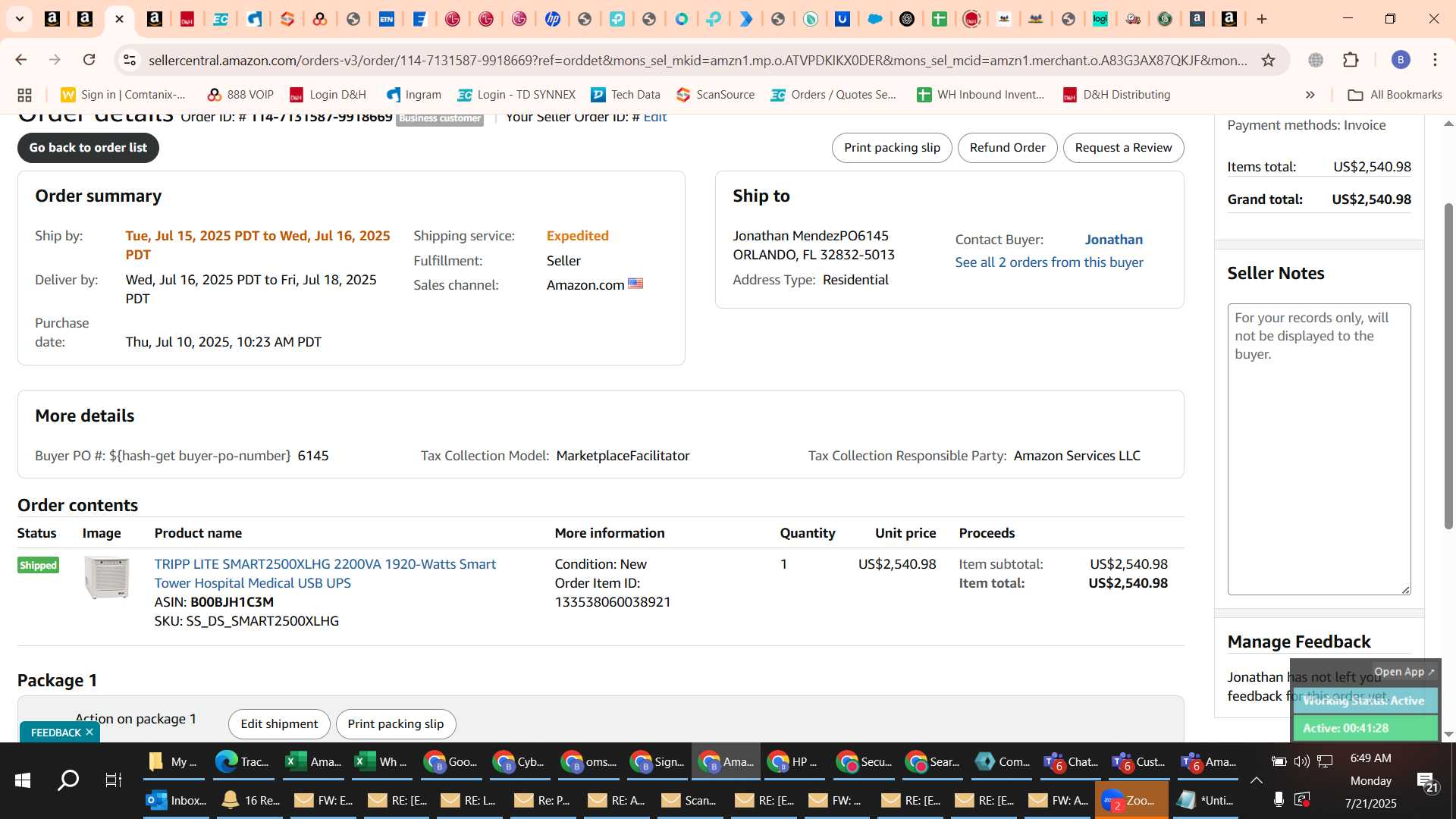The width and height of the screenshot is (1456, 819).
Task: Click the page vertical scrollbar thumb
Action: coord(1448,366)
